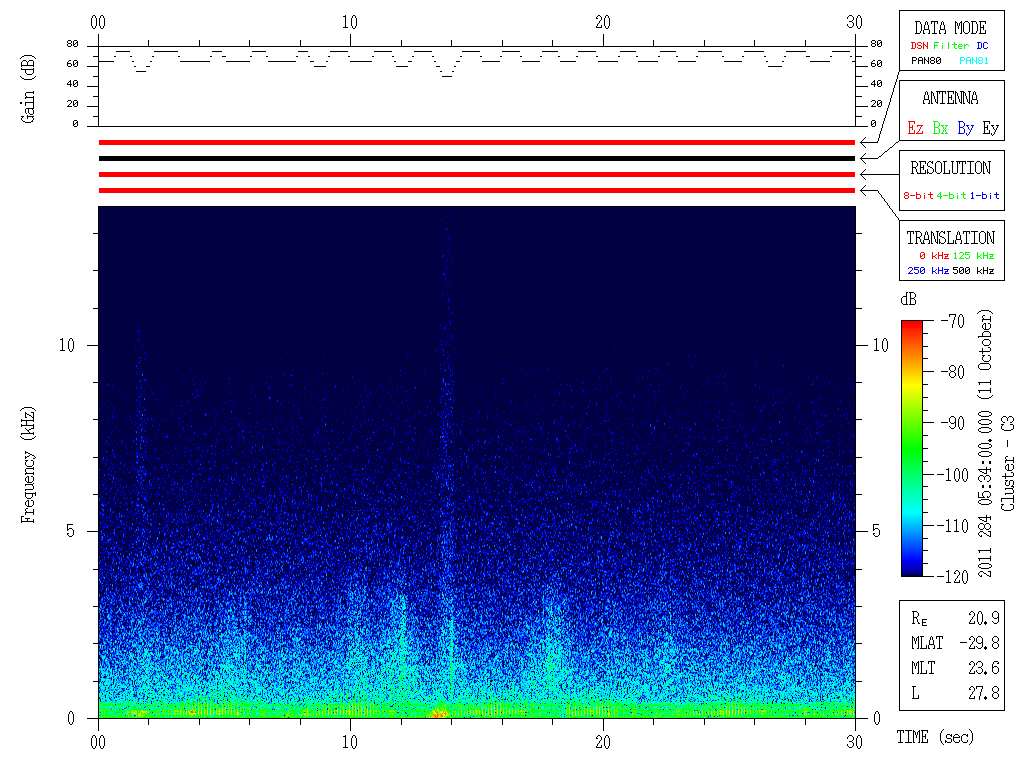Click the blue By antenna label
Image resolution: width=1024 pixels, height=768 pixels.
pos(965,129)
